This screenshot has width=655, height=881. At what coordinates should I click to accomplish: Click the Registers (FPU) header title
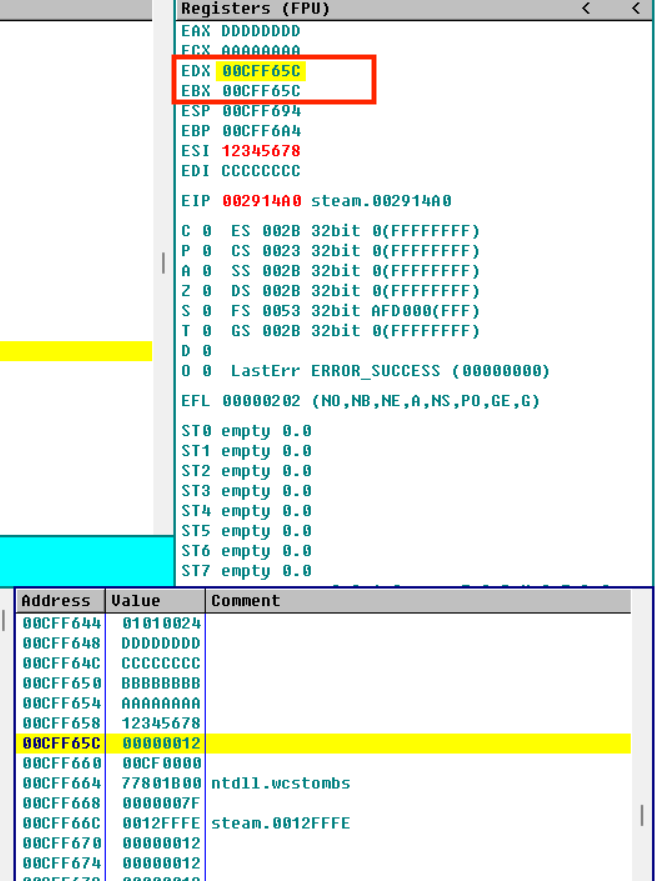tap(255, 9)
